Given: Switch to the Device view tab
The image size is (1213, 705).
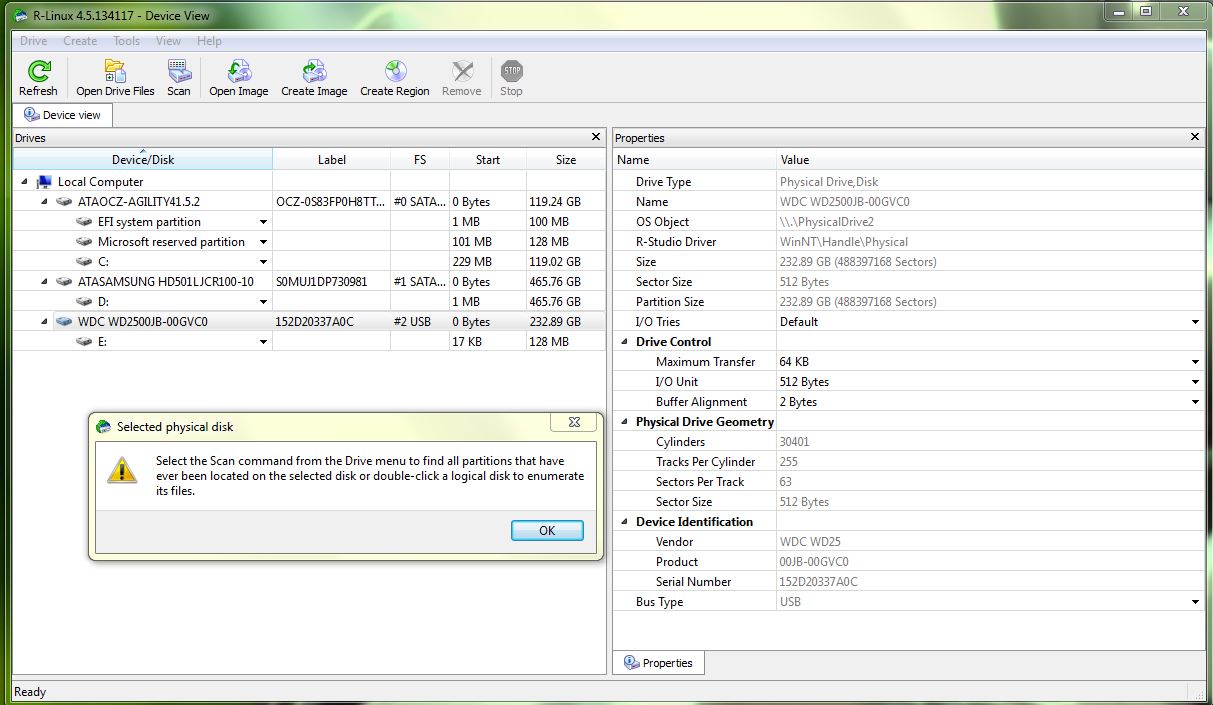Looking at the screenshot, I should pos(62,115).
